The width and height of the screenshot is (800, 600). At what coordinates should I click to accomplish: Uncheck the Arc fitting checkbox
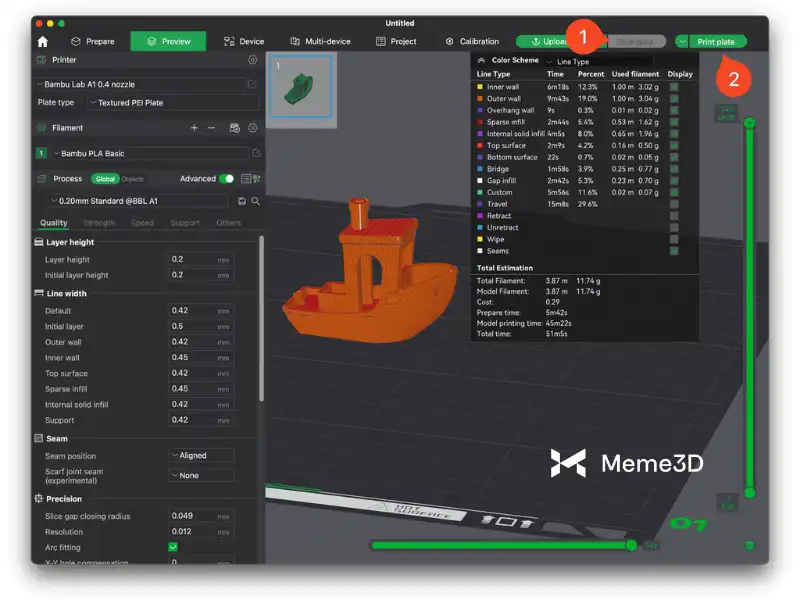173,548
